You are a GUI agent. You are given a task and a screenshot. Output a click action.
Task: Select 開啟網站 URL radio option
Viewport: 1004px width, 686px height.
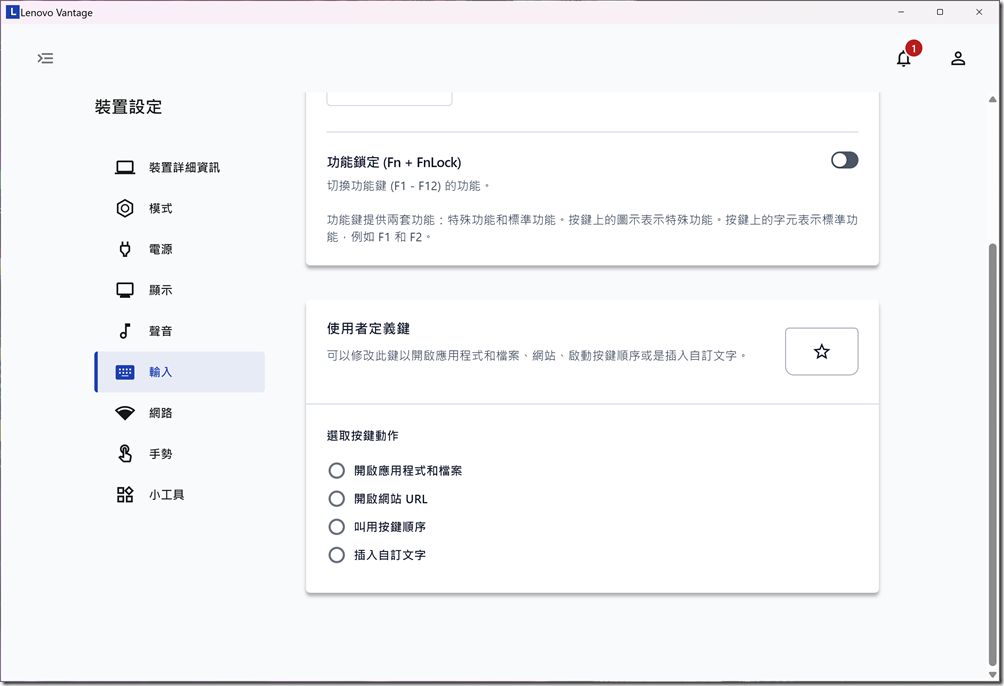pyautogui.click(x=337, y=498)
